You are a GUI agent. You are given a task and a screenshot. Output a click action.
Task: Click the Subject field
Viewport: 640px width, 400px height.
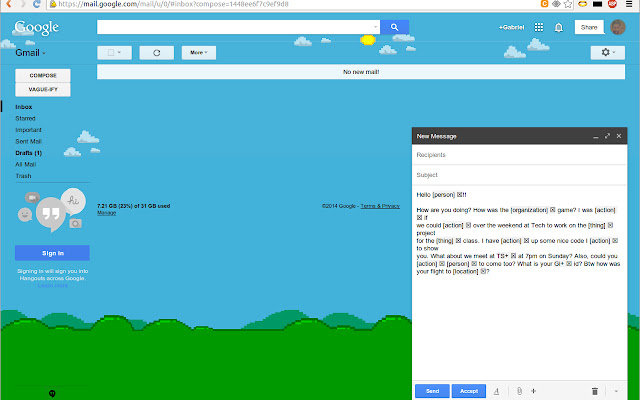point(519,175)
